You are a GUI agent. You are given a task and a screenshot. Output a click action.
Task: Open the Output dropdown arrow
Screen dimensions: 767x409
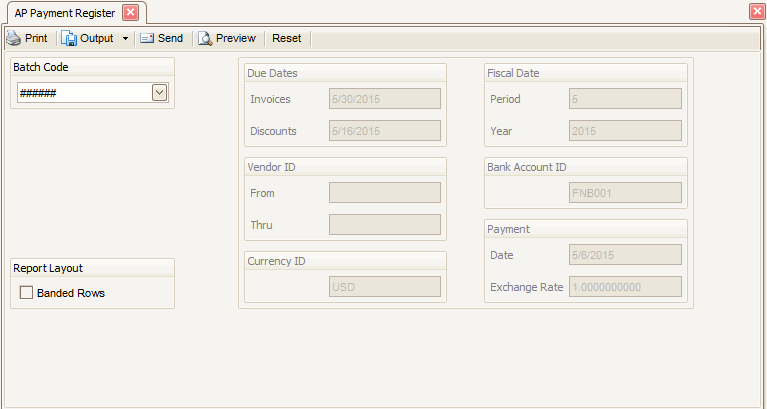pyautogui.click(x=125, y=39)
